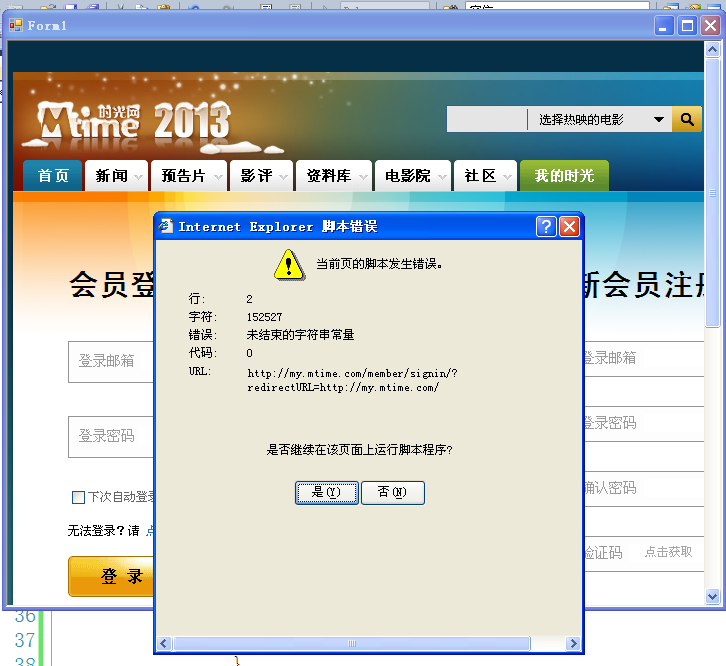726x666 pixels.
Task: Click the 登录邮箱 input field on left
Action: (x=110, y=361)
